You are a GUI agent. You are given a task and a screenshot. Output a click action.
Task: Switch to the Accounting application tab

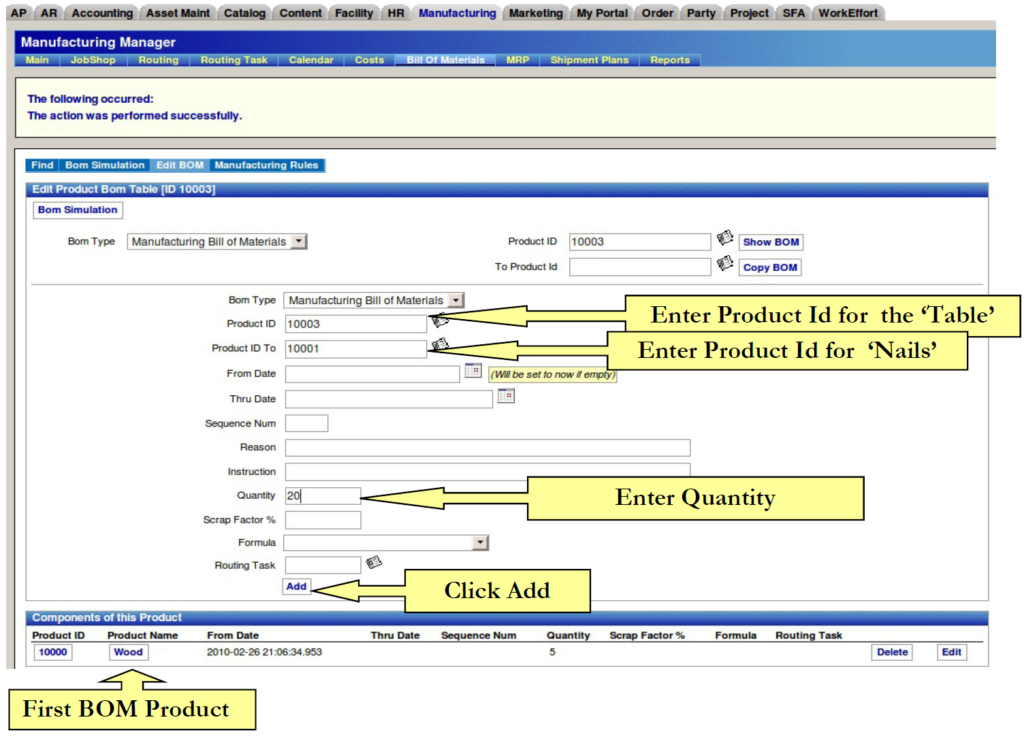(102, 13)
